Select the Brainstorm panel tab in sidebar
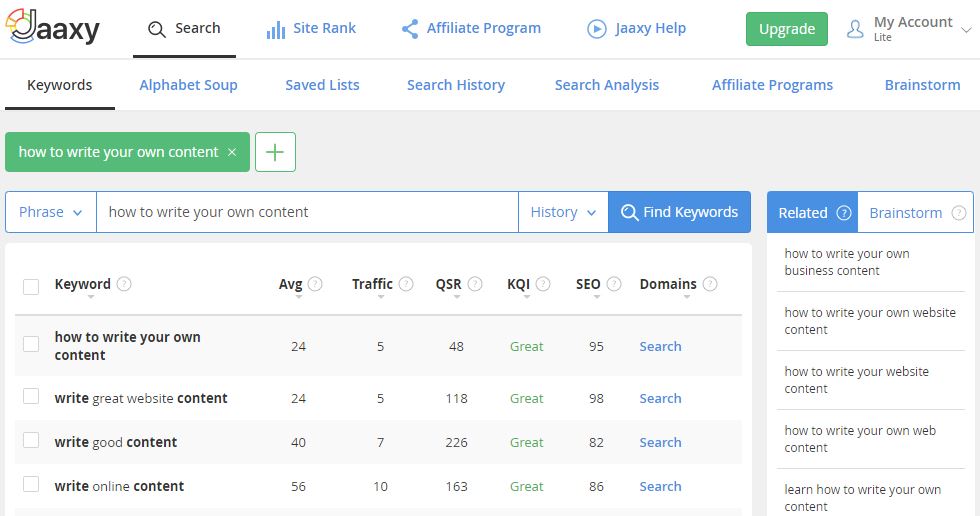Image resolution: width=980 pixels, height=516 pixels. pyautogui.click(x=916, y=212)
